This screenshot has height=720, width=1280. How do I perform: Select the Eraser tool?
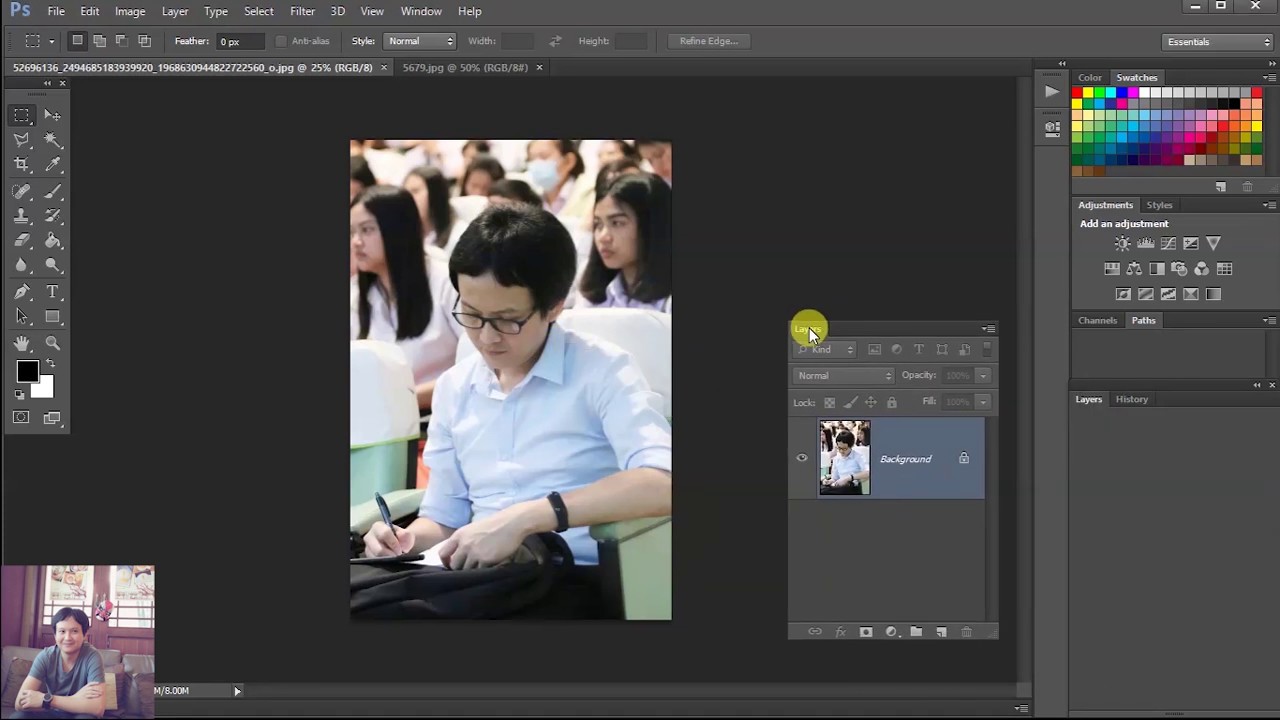tap(22, 241)
